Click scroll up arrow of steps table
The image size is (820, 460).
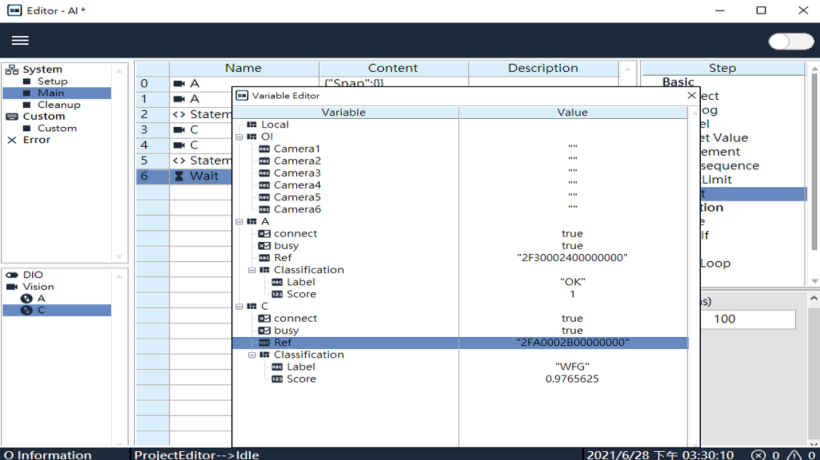[x=628, y=70]
